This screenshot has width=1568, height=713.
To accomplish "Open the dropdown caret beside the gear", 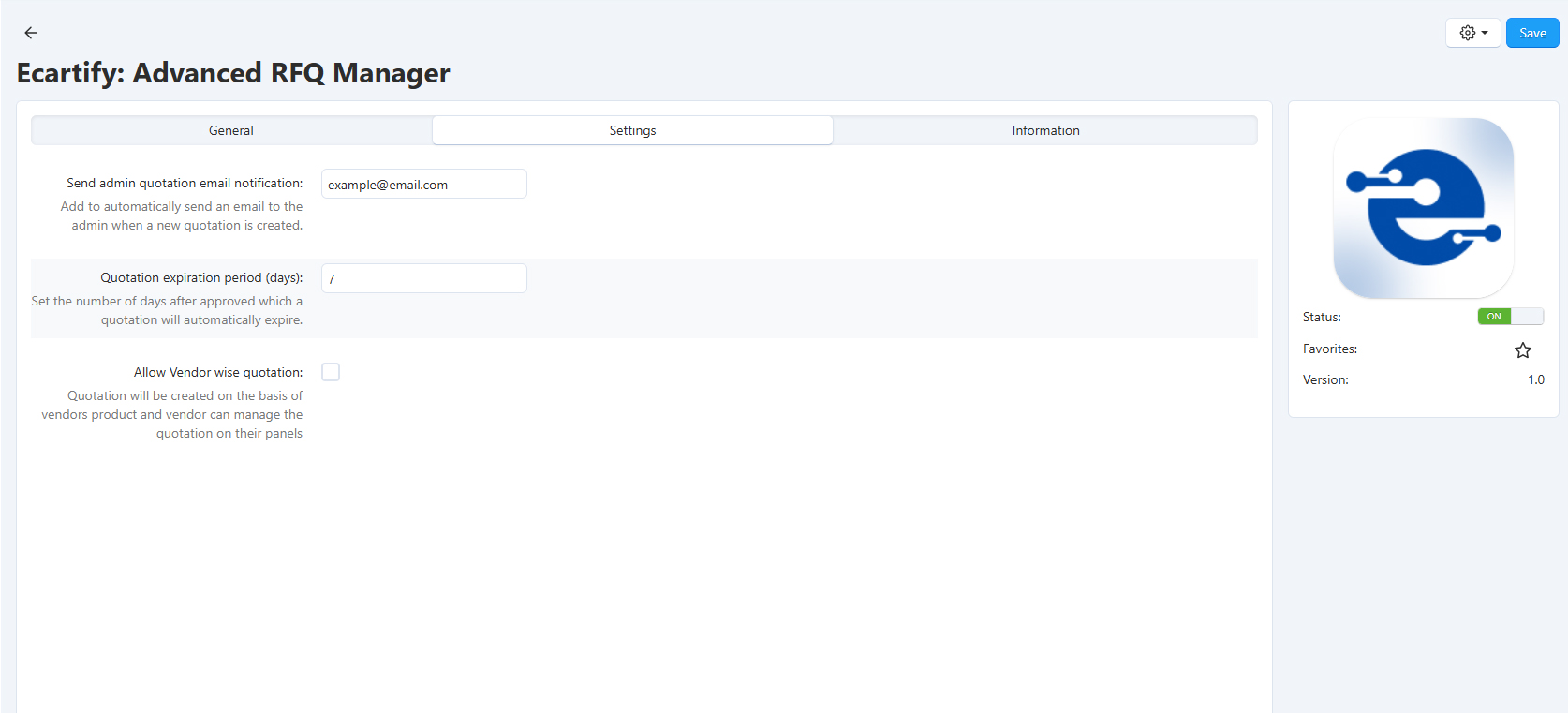I will tap(1485, 33).
